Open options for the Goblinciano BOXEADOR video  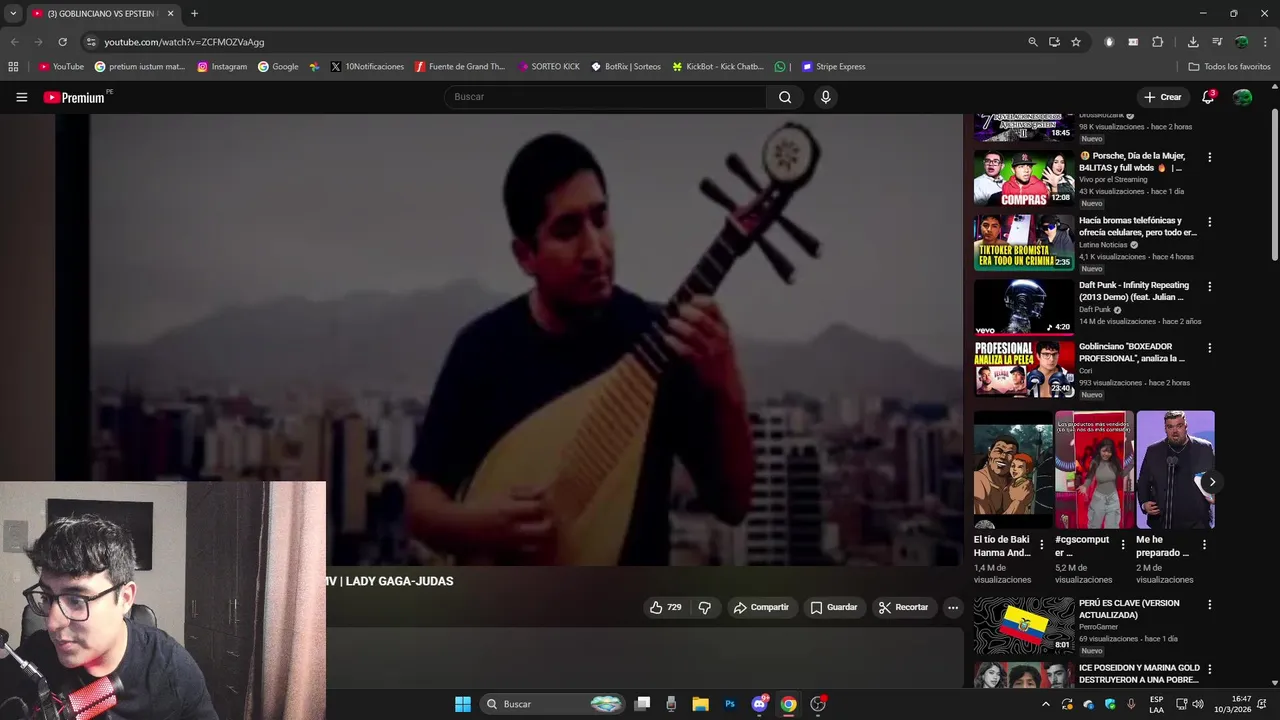pos(1209,348)
